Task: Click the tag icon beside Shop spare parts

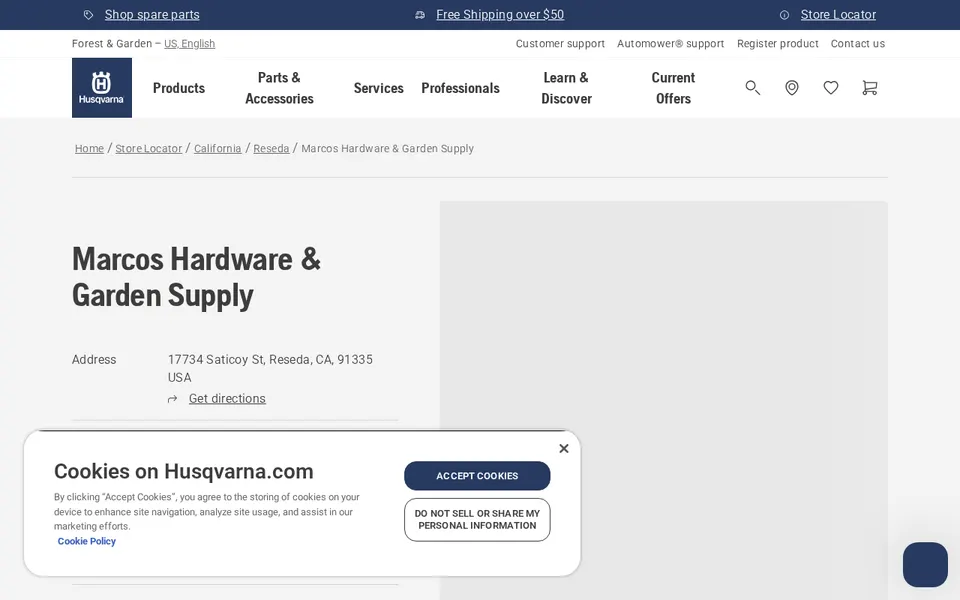Action: tap(89, 15)
